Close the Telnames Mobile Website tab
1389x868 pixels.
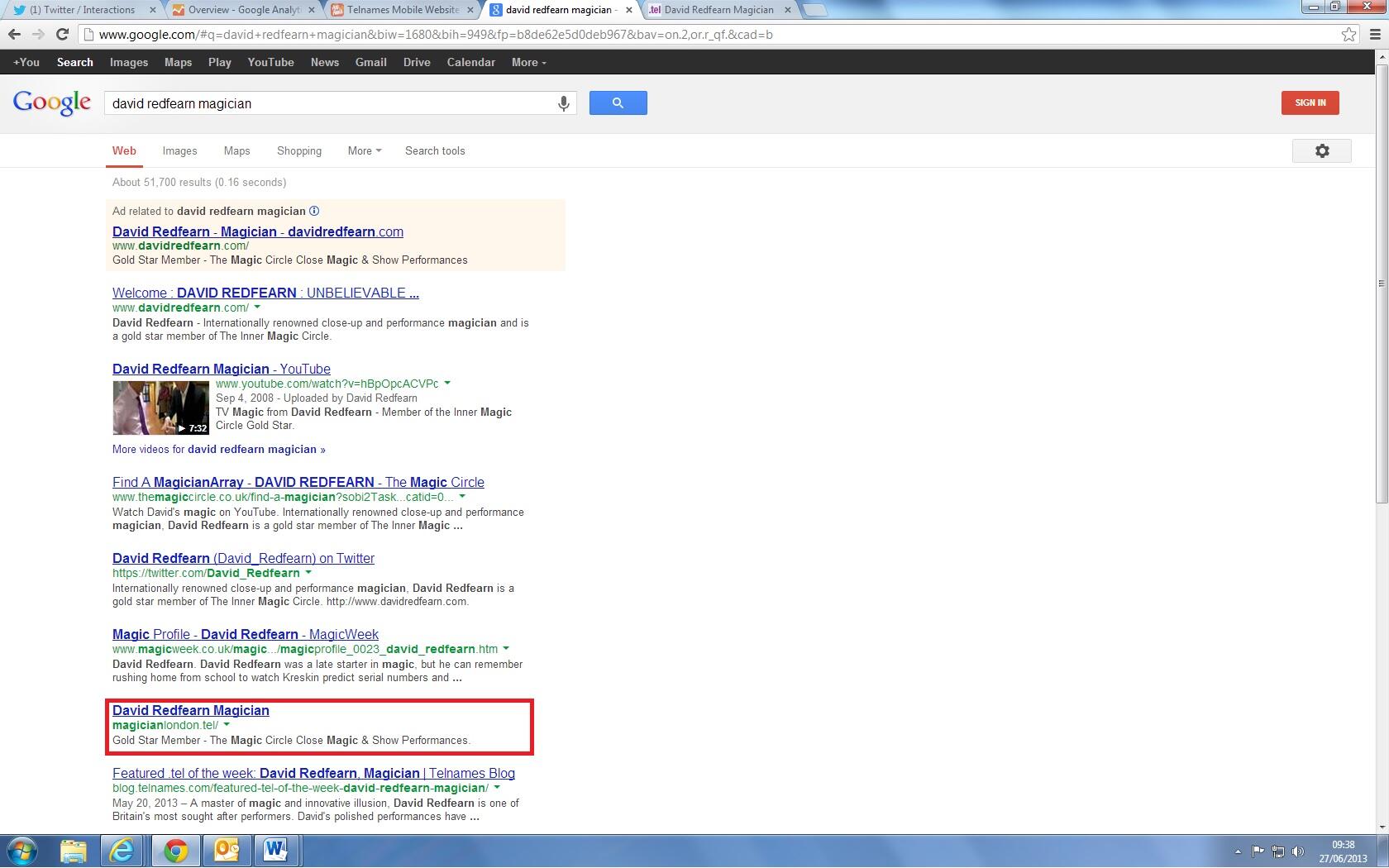click(470, 10)
